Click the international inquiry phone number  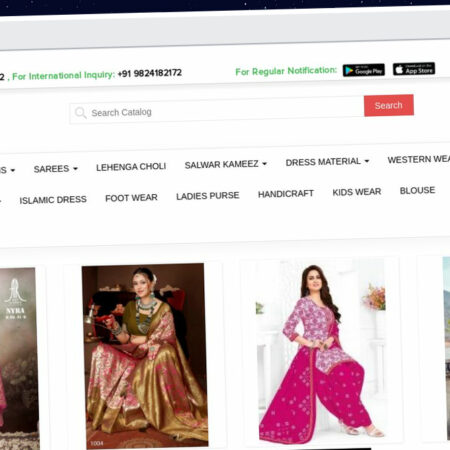tap(150, 73)
